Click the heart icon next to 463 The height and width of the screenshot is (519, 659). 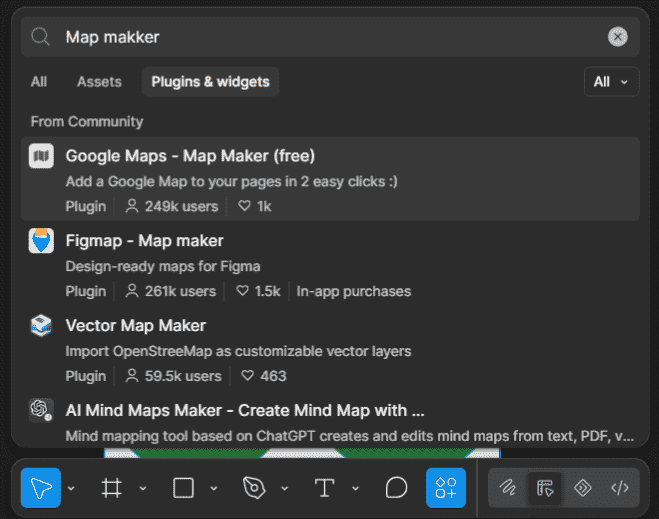(248, 376)
